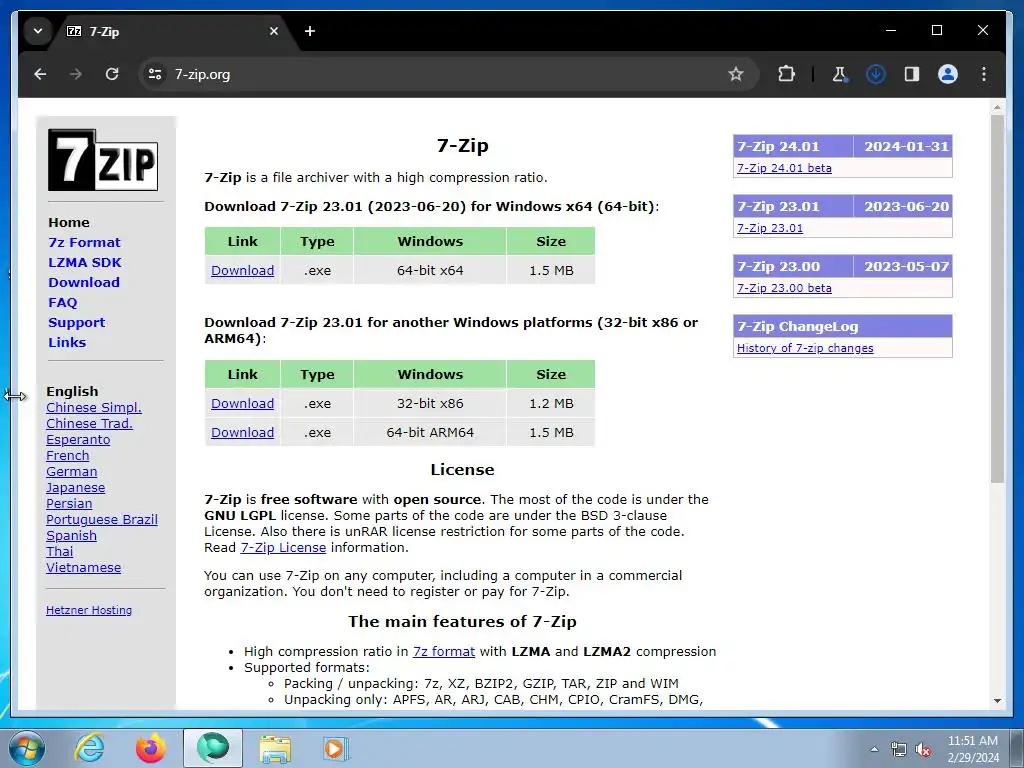The width and height of the screenshot is (1024, 768).
Task: Open the 7z Format page
Action: (84, 242)
